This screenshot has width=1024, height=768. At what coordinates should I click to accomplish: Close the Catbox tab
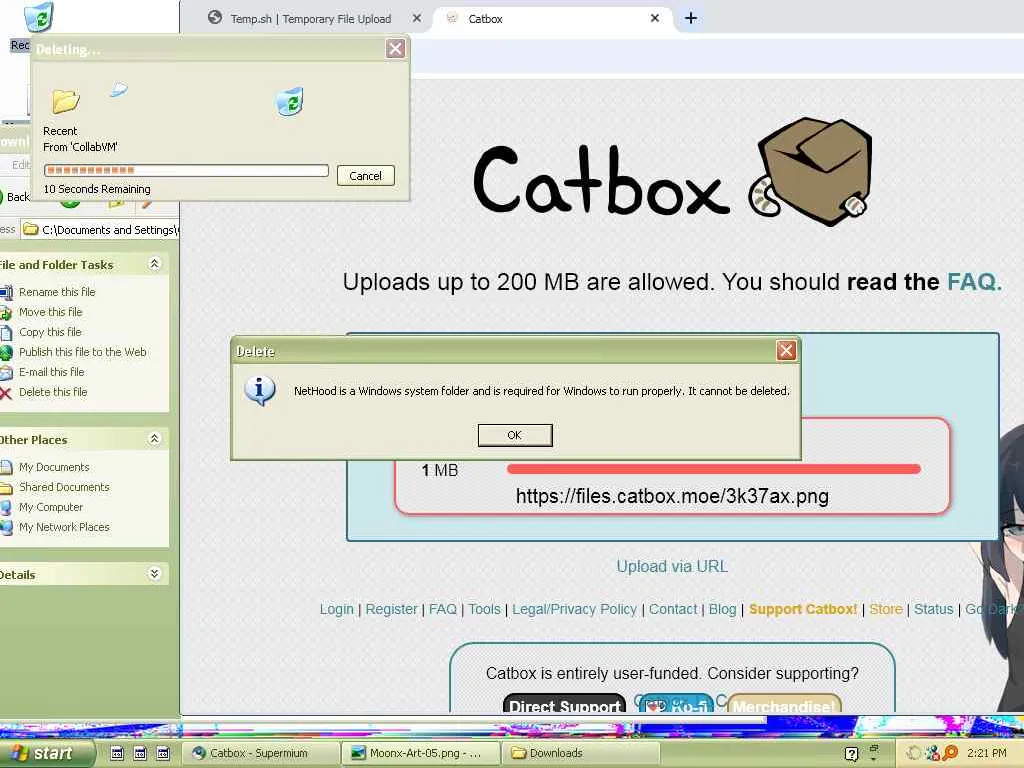pos(654,18)
